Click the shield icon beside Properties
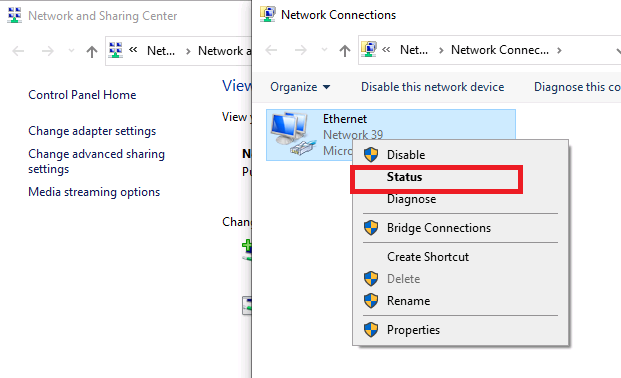This screenshot has height=378, width=621. (x=371, y=330)
